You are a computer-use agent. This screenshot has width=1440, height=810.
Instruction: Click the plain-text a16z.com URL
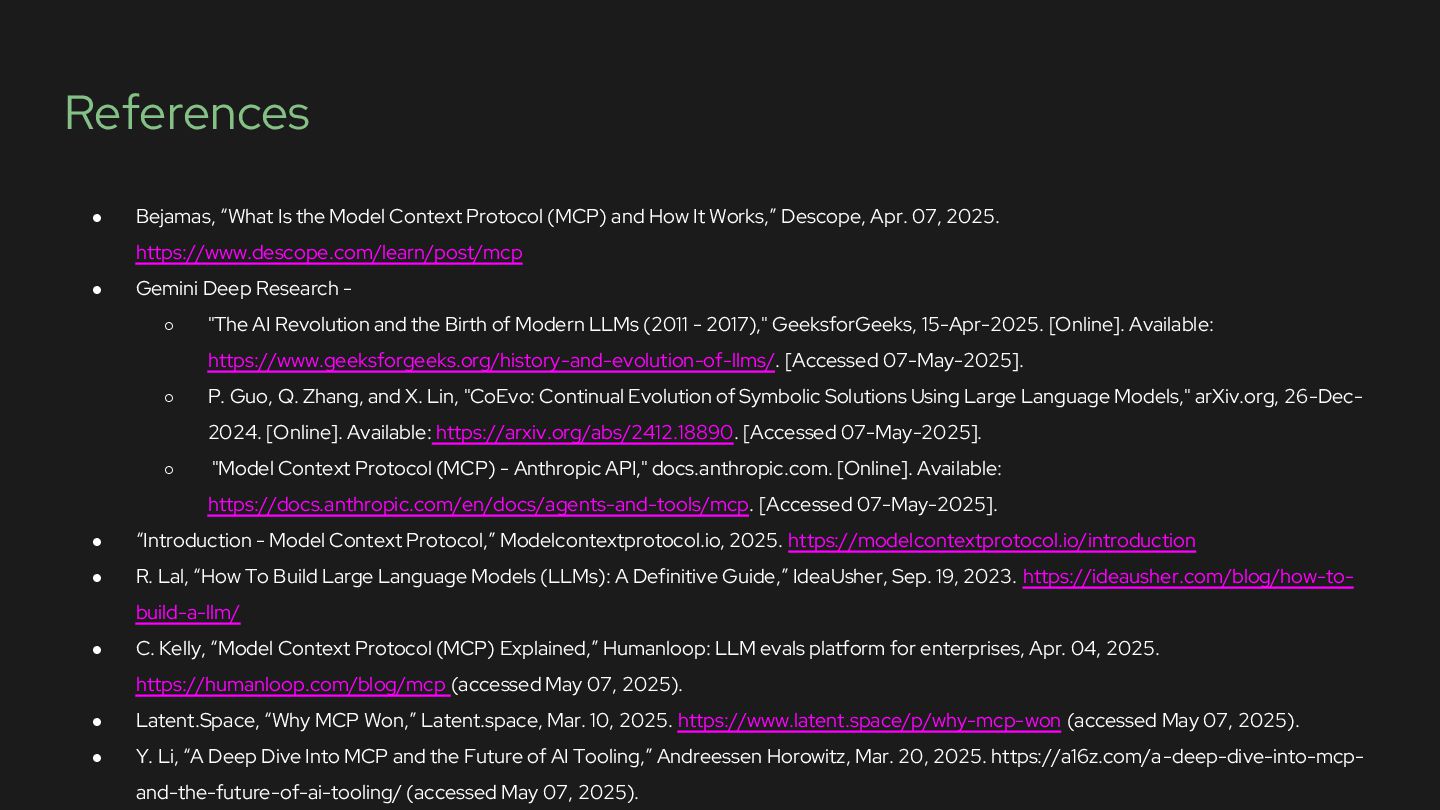tap(1177, 757)
